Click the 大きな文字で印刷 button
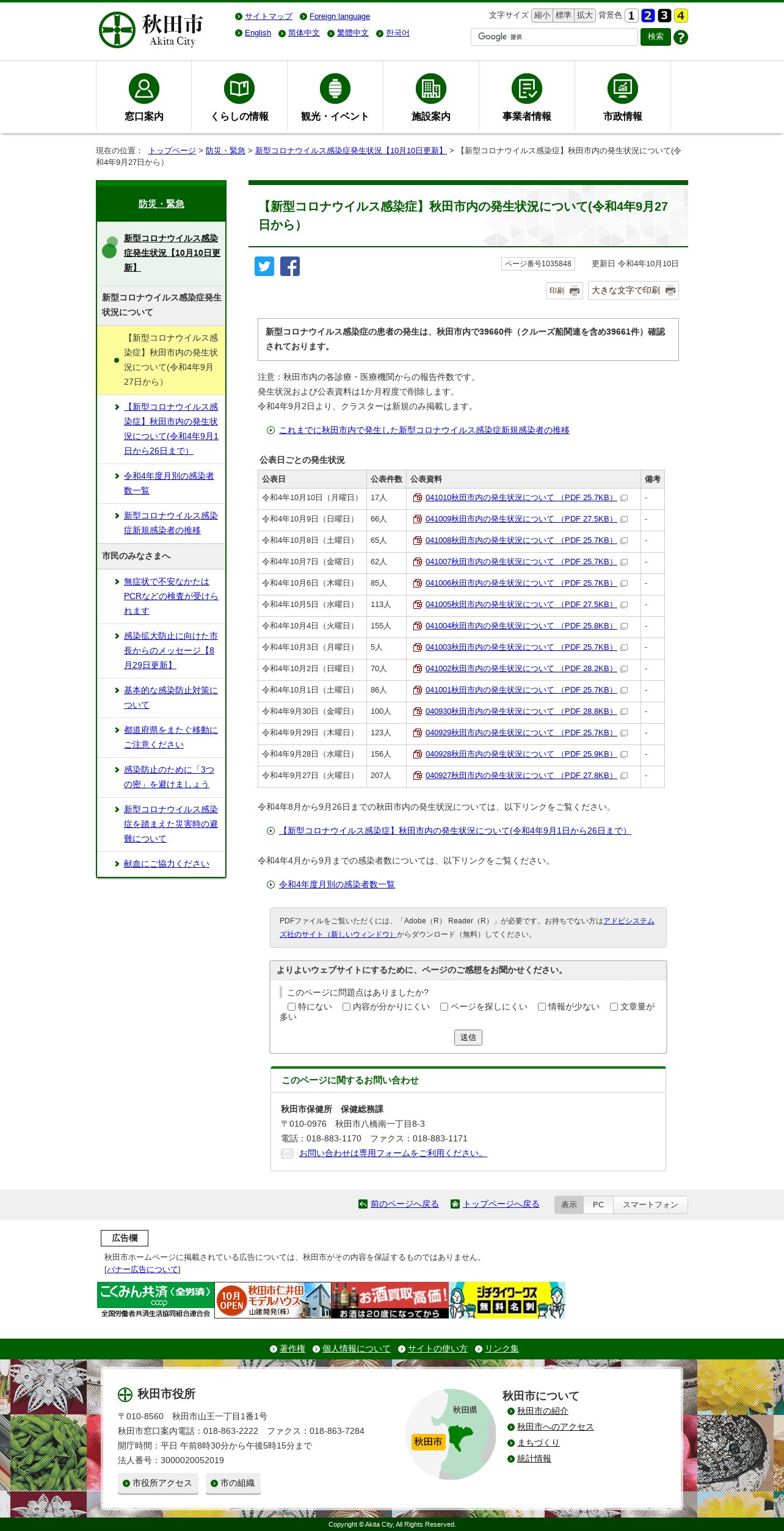The width and height of the screenshot is (784, 1531). click(x=633, y=291)
